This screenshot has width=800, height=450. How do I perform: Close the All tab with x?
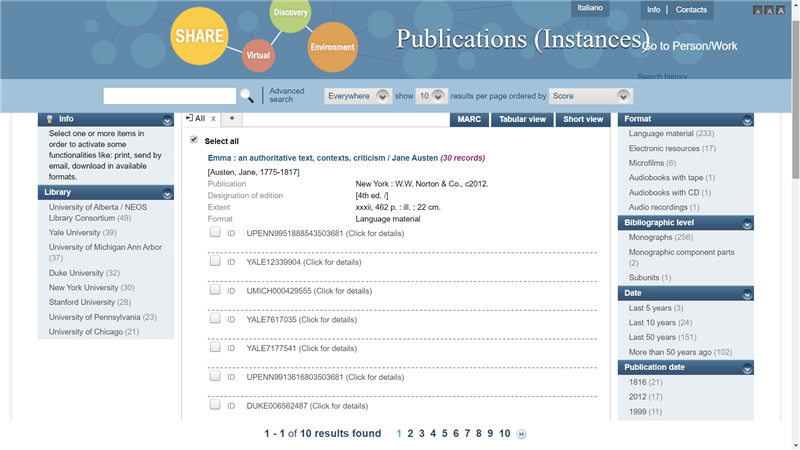click(x=213, y=119)
